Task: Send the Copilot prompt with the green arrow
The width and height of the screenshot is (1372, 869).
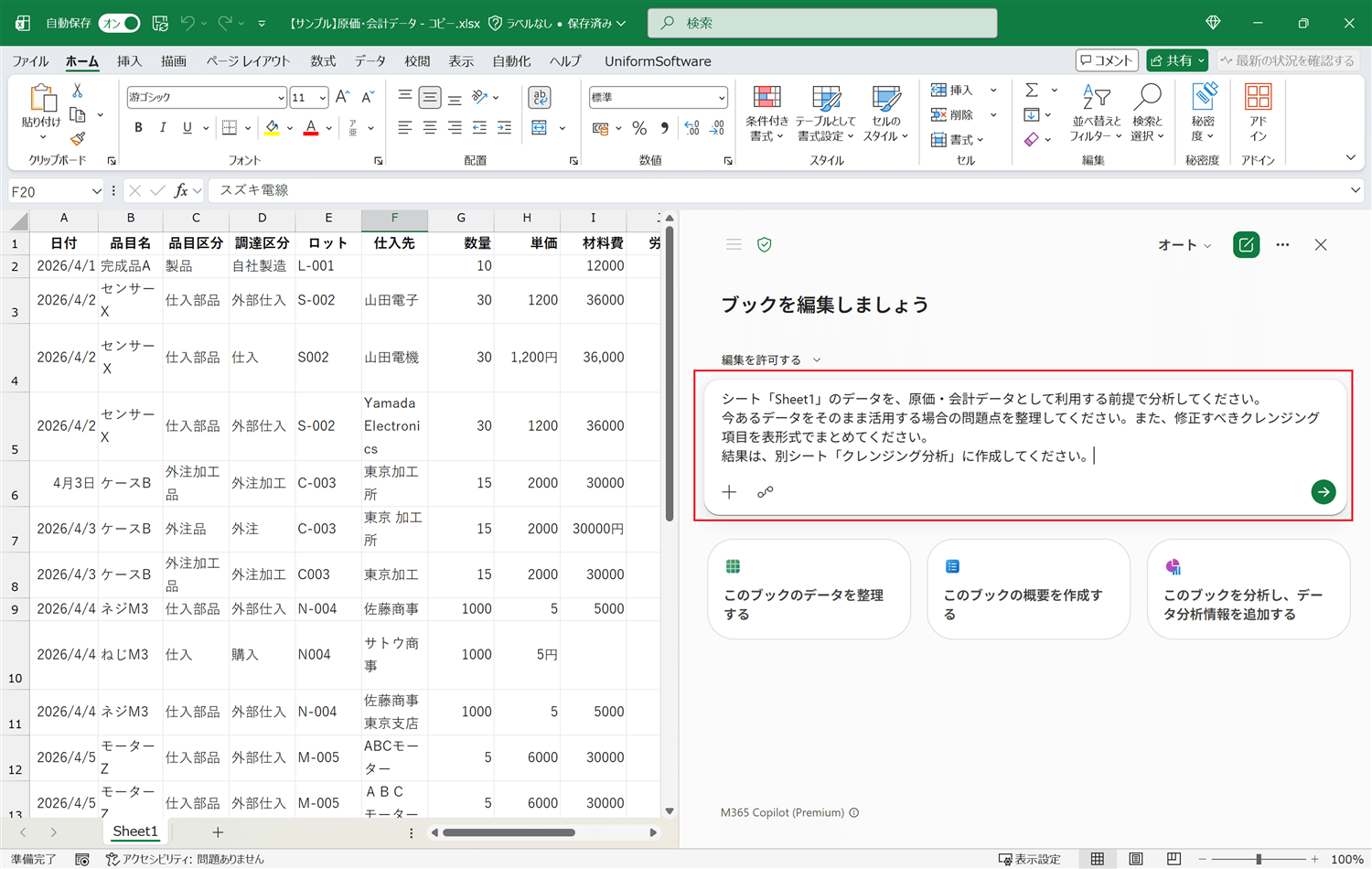Action: (1324, 492)
